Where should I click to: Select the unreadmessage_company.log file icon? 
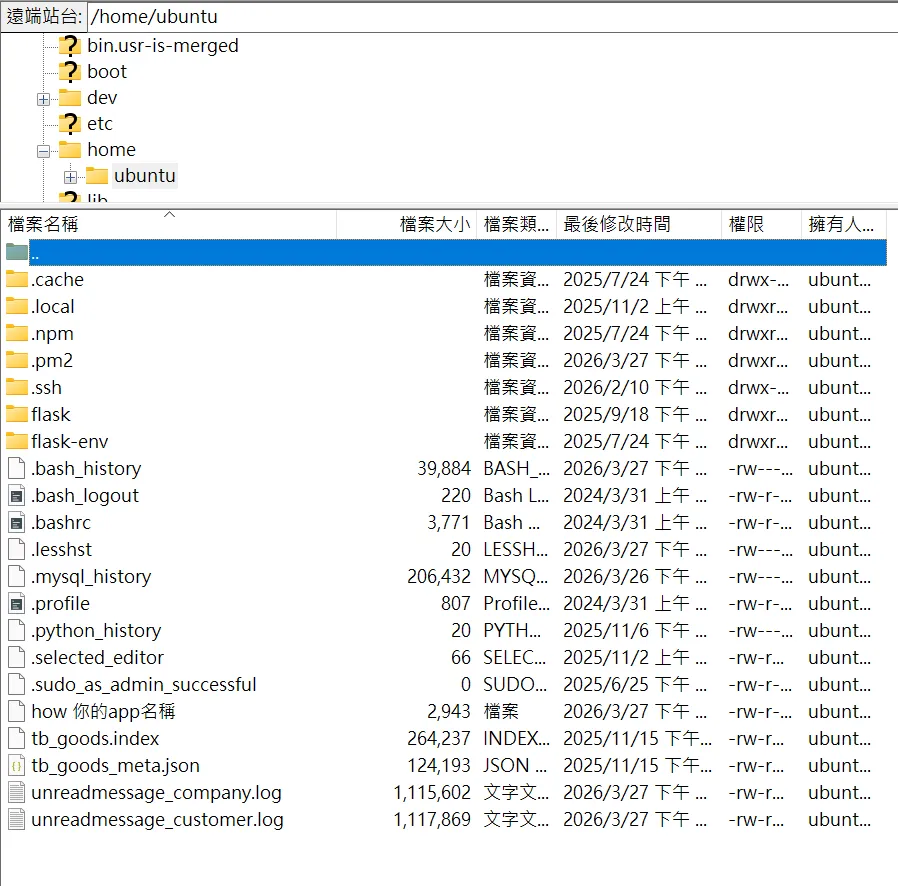pyautogui.click(x=17, y=793)
